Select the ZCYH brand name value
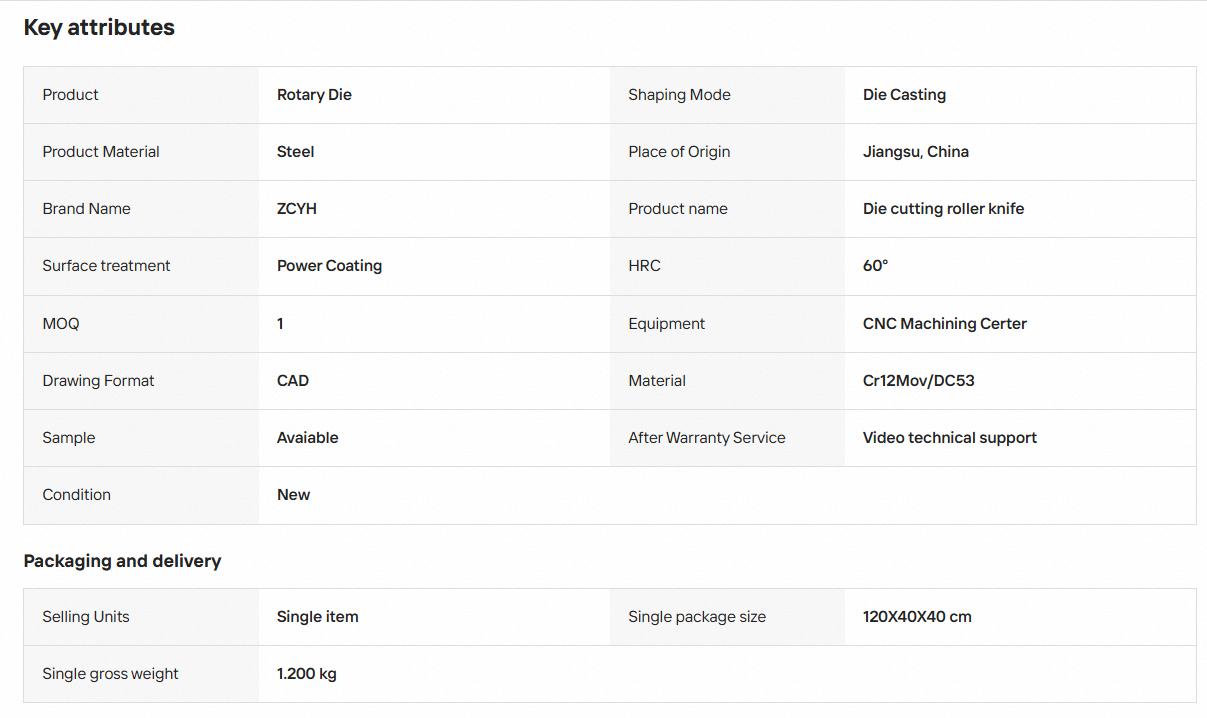Screen dimensions: 1207x718 [296, 209]
